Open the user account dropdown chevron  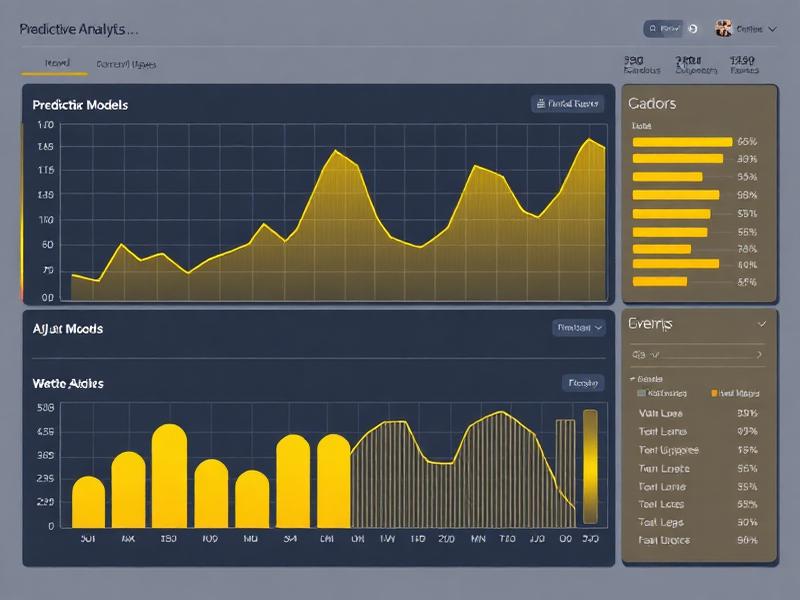tap(771, 30)
